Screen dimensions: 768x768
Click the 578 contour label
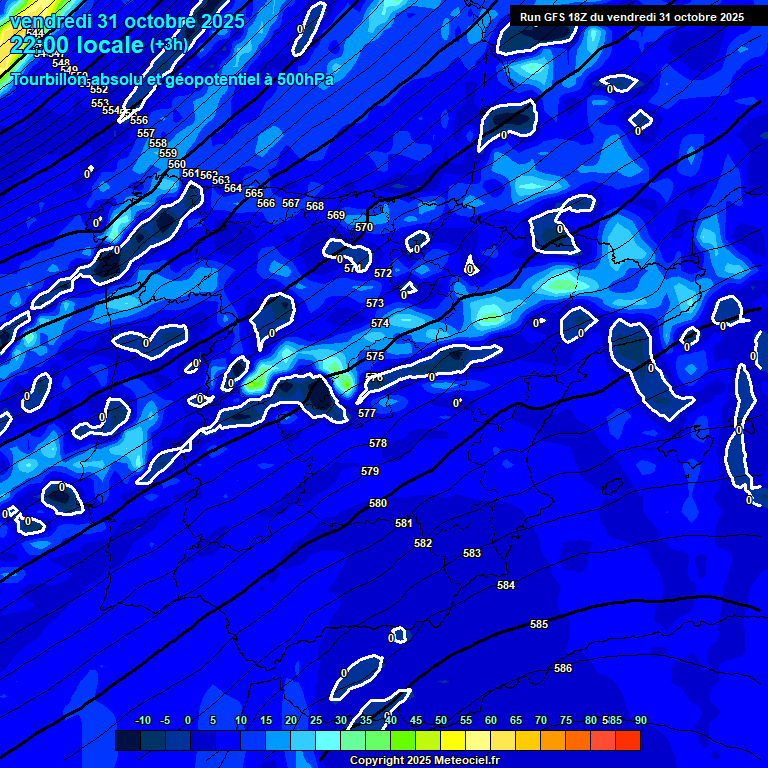[377, 443]
